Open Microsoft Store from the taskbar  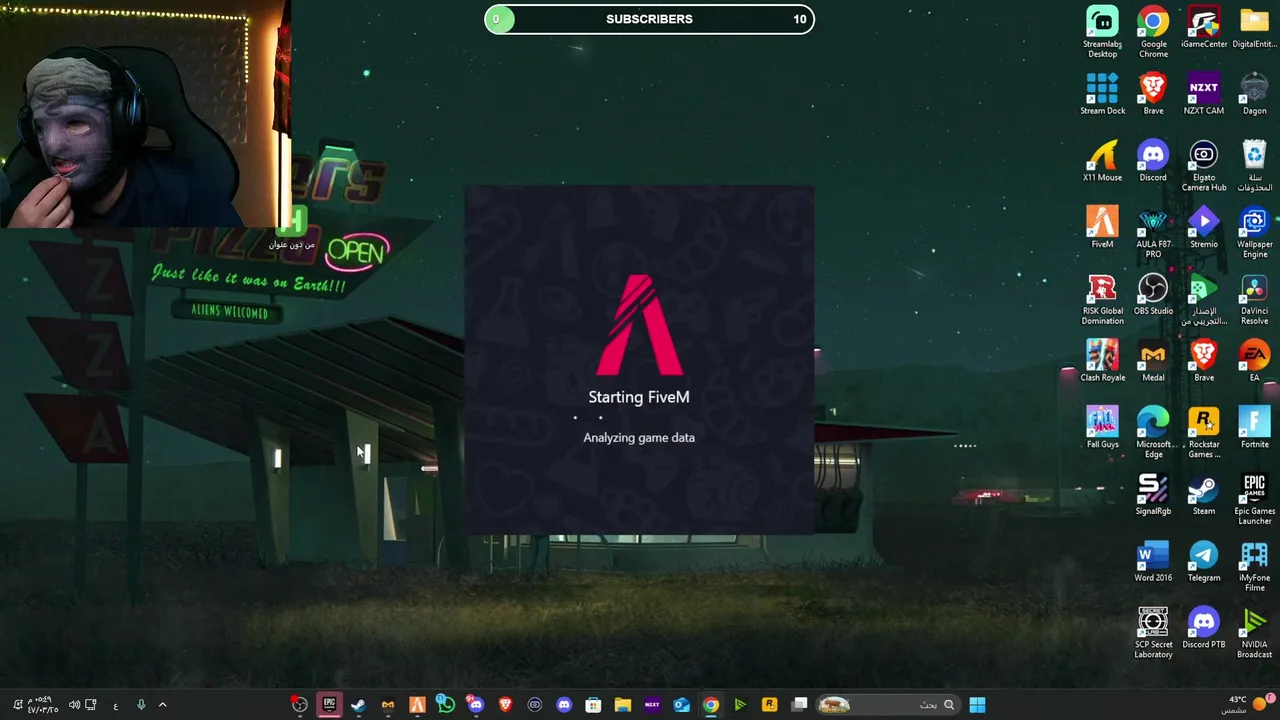tap(593, 705)
